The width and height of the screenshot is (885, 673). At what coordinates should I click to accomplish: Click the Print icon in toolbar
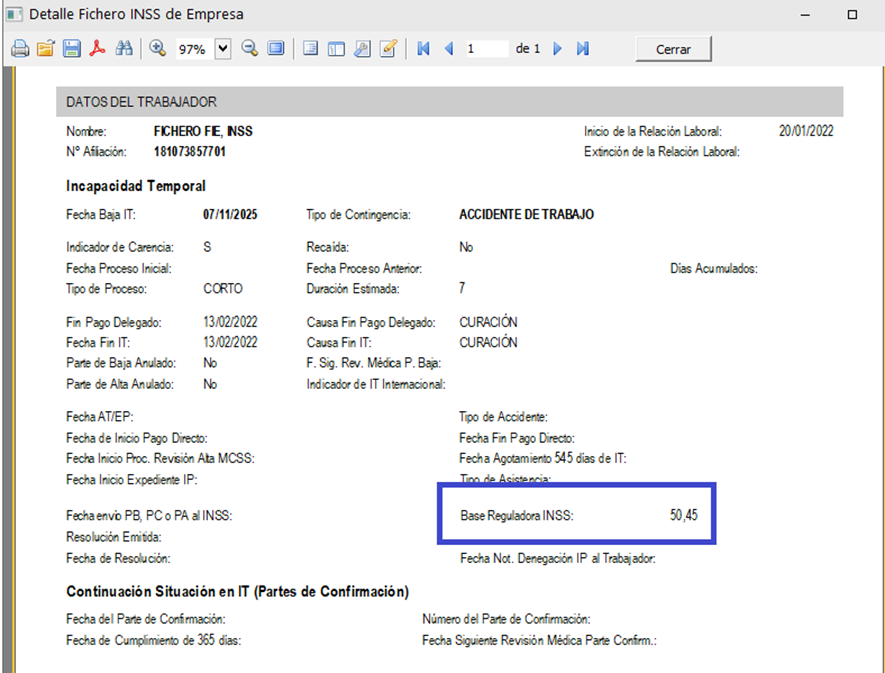[x=20, y=49]
